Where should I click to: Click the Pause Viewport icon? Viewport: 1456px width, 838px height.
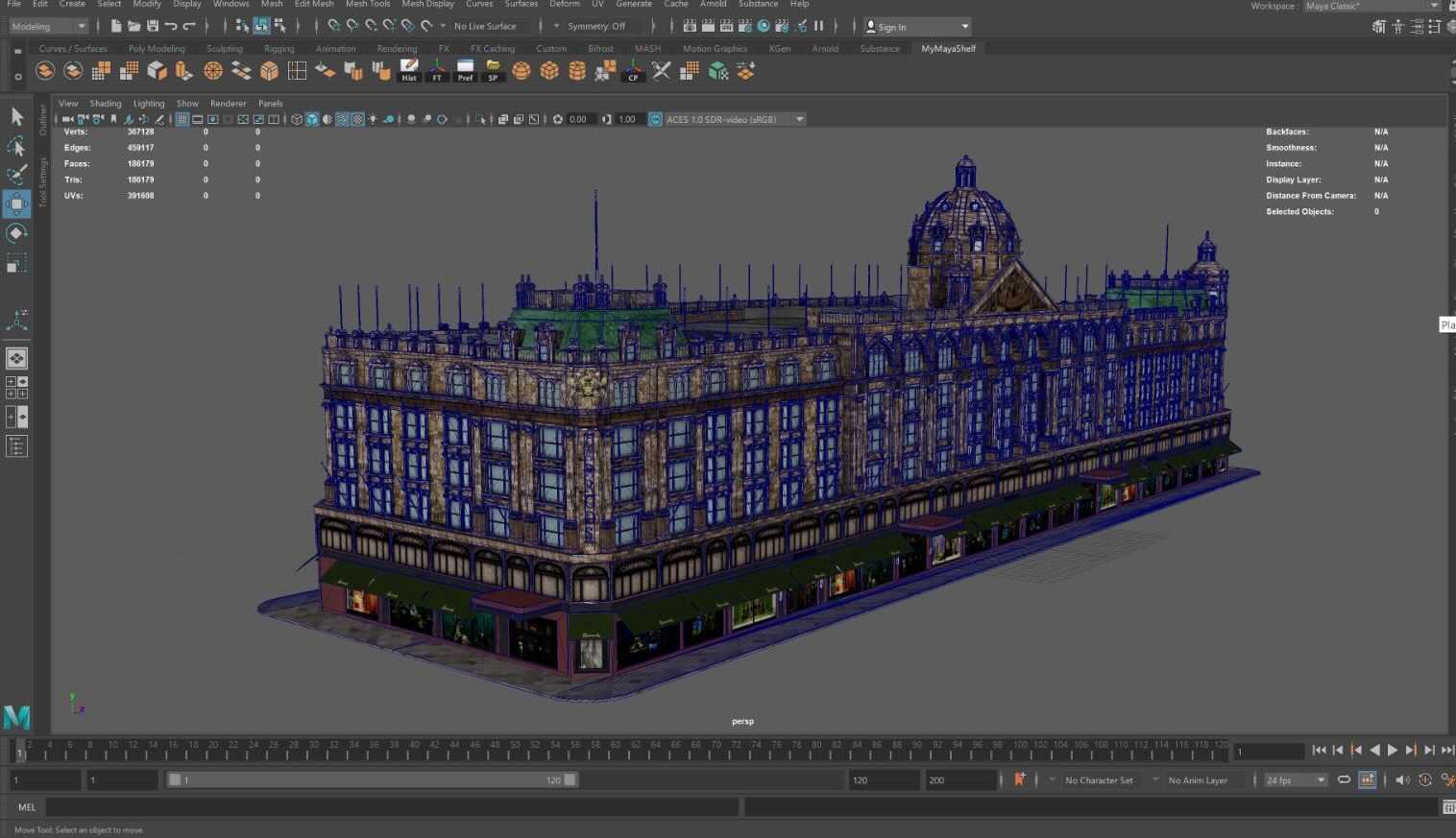(818, 26)
